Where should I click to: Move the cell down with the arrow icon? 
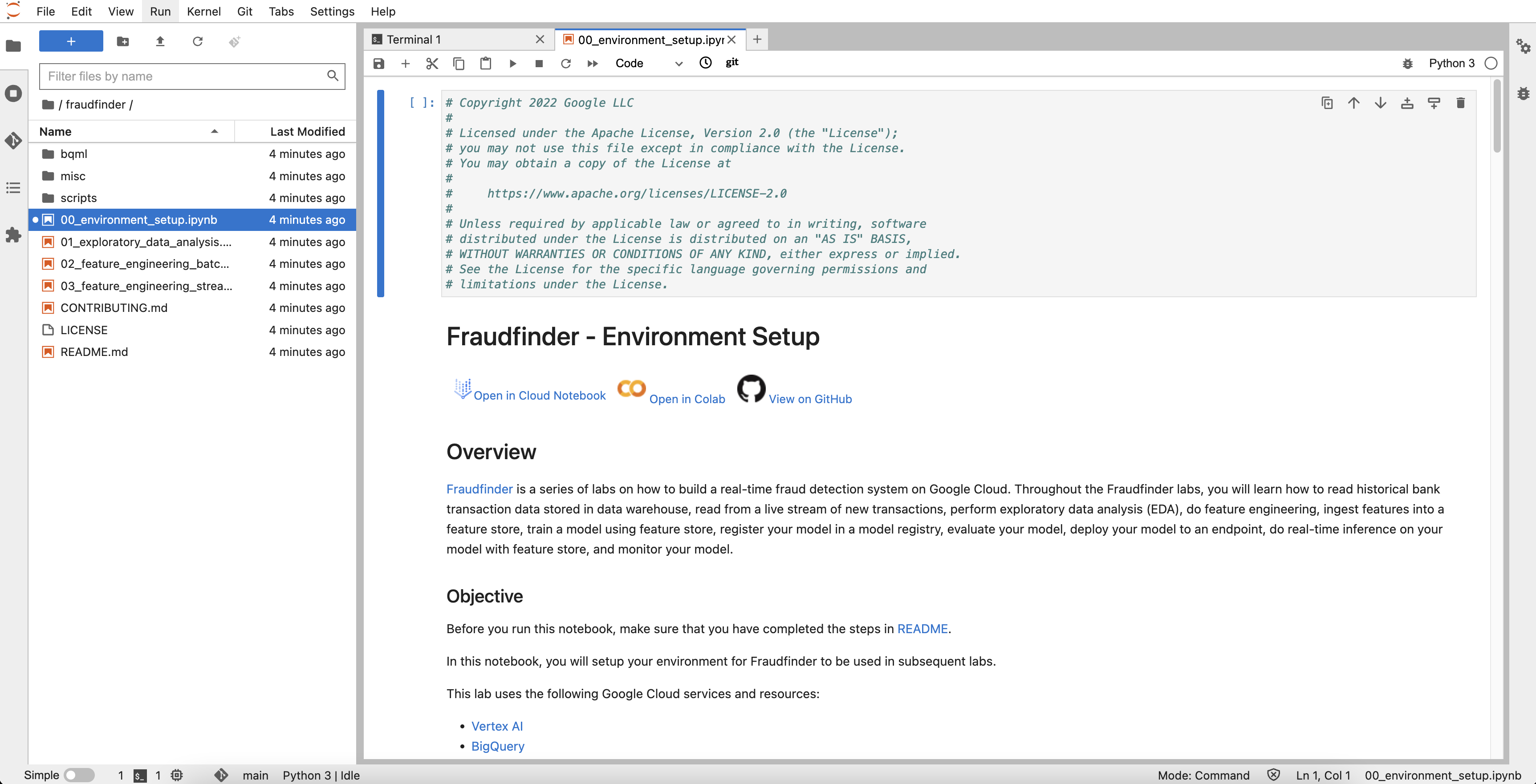tap(1380, 103)
